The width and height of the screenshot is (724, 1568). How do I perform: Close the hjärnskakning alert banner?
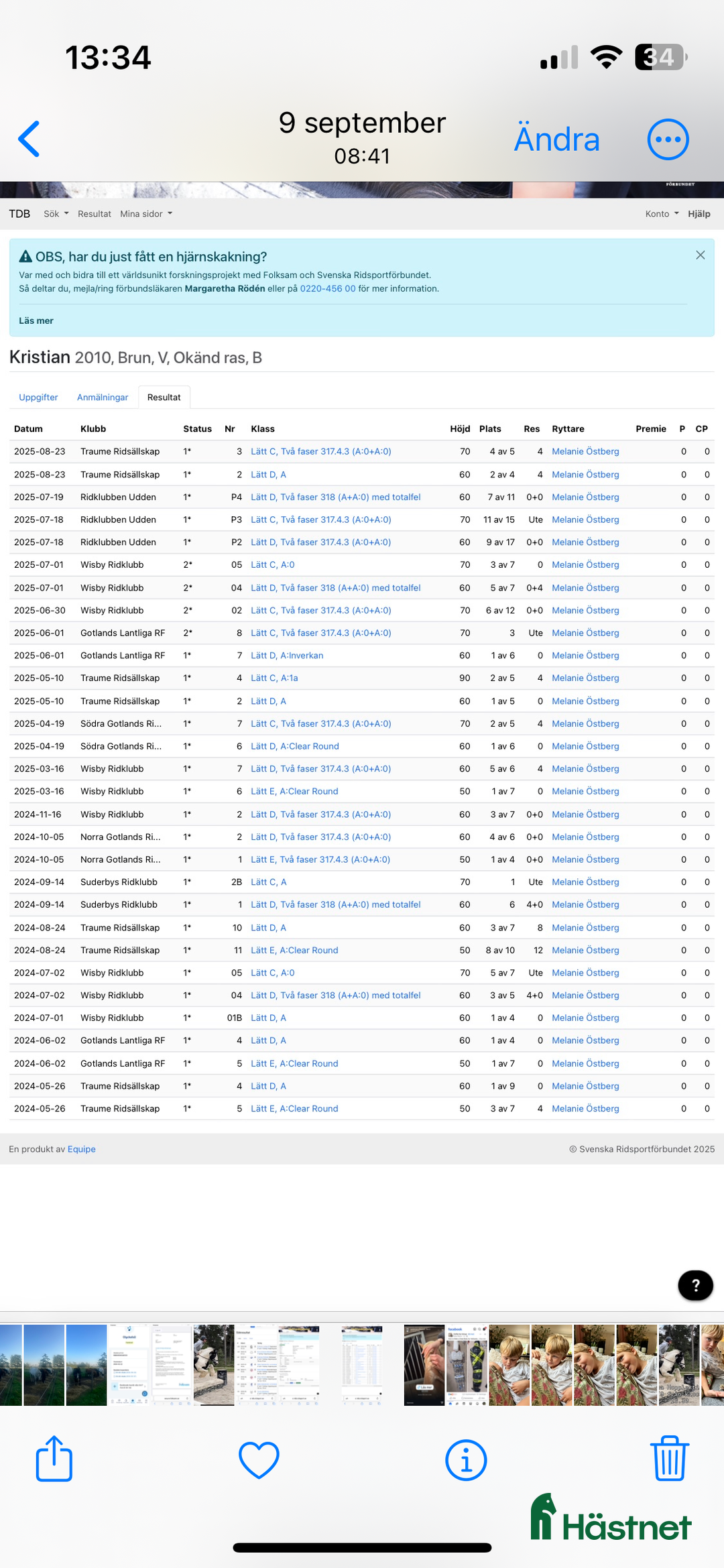click(x=700, y=255)
